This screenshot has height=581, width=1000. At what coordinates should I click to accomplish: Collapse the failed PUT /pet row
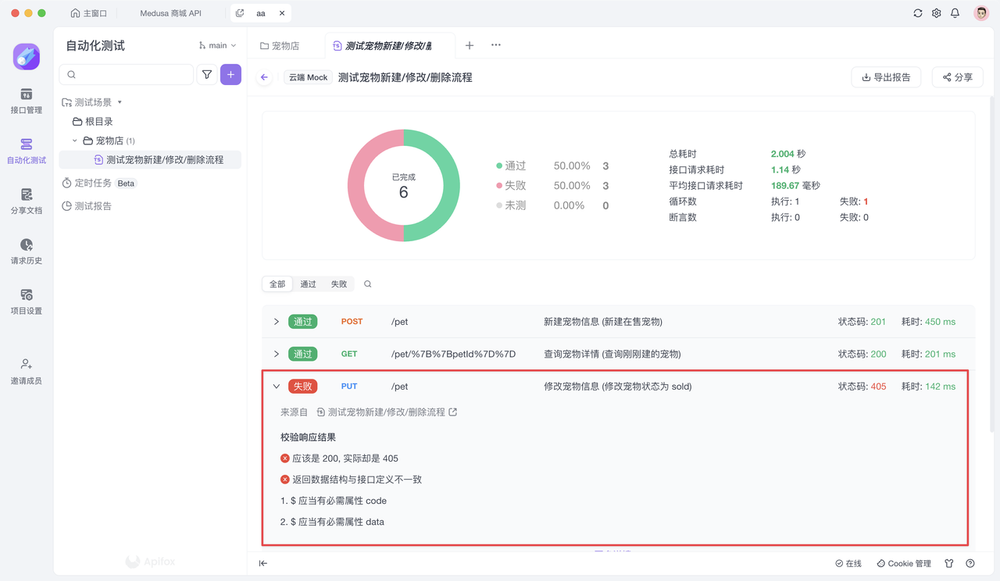coord(276,386)
